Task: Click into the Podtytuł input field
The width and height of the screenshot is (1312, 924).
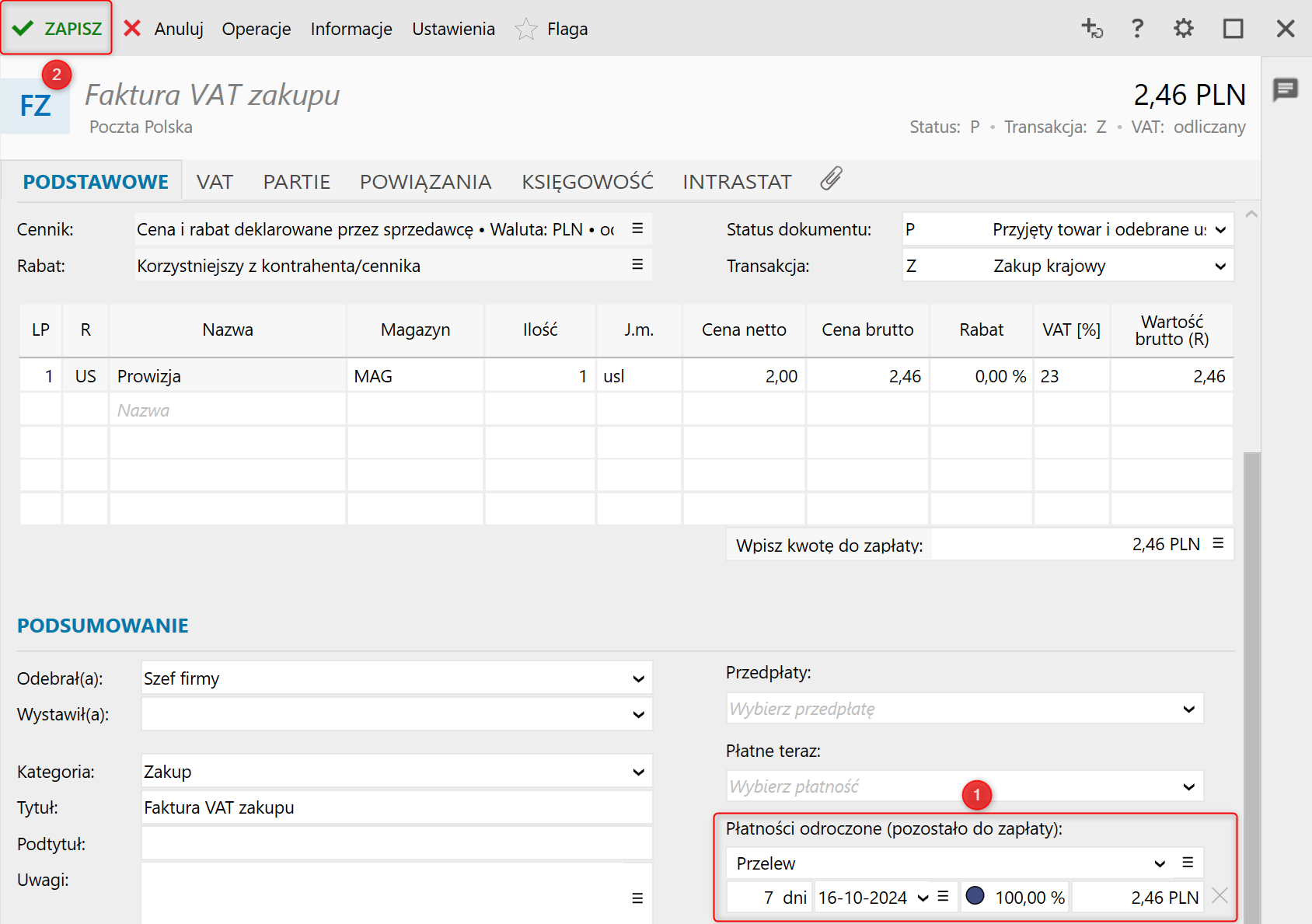Action: (x=396, y=844)
